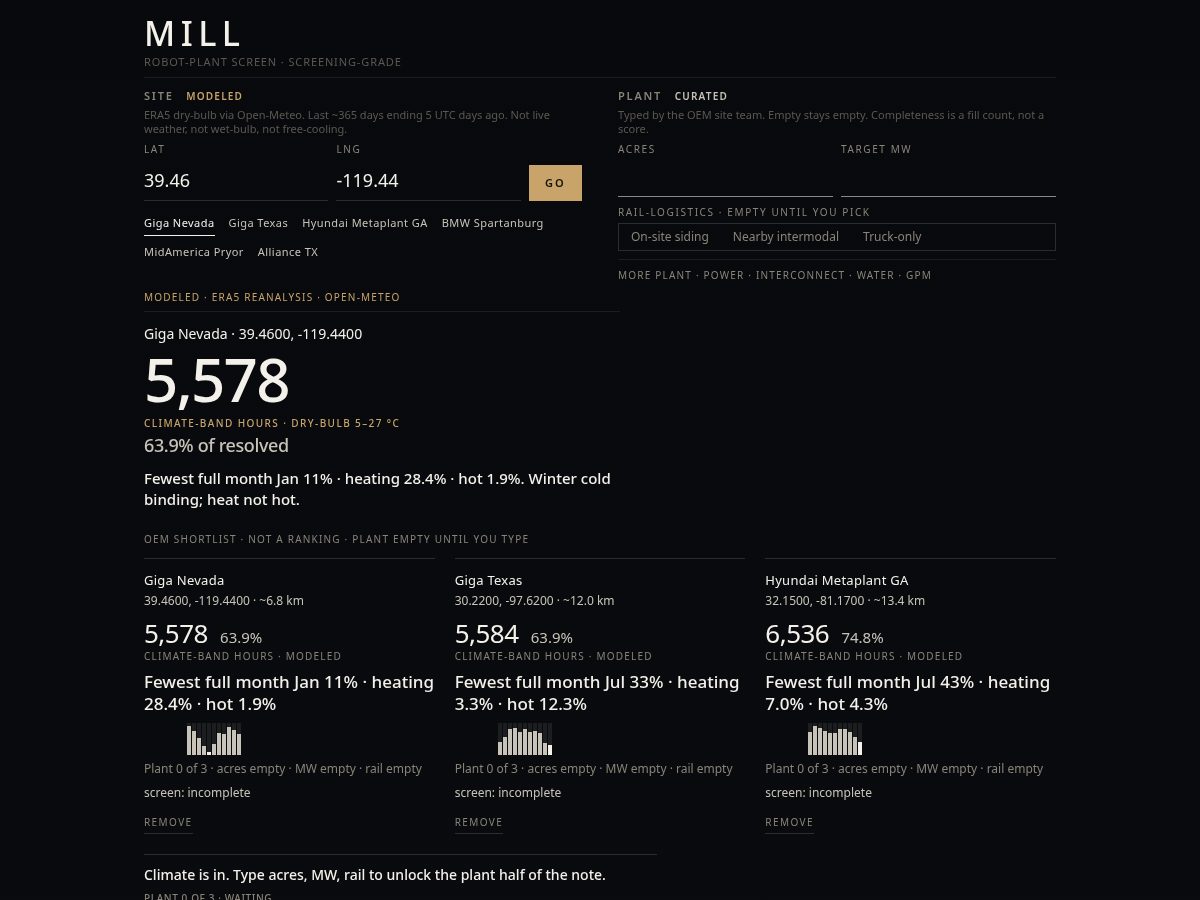The width and height of the screenshot is (1200, 900).
Task: Click 'screen: incomplete' on Giga Texas card
Action: tap(508, 793)
